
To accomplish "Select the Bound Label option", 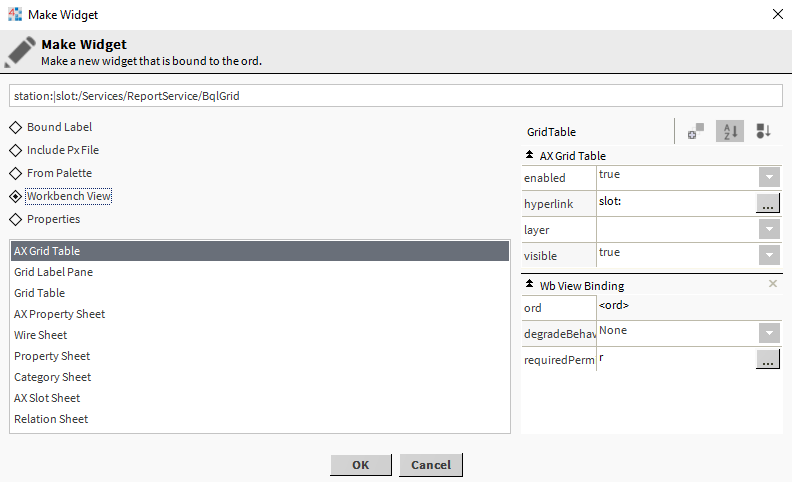I will 16,127.
